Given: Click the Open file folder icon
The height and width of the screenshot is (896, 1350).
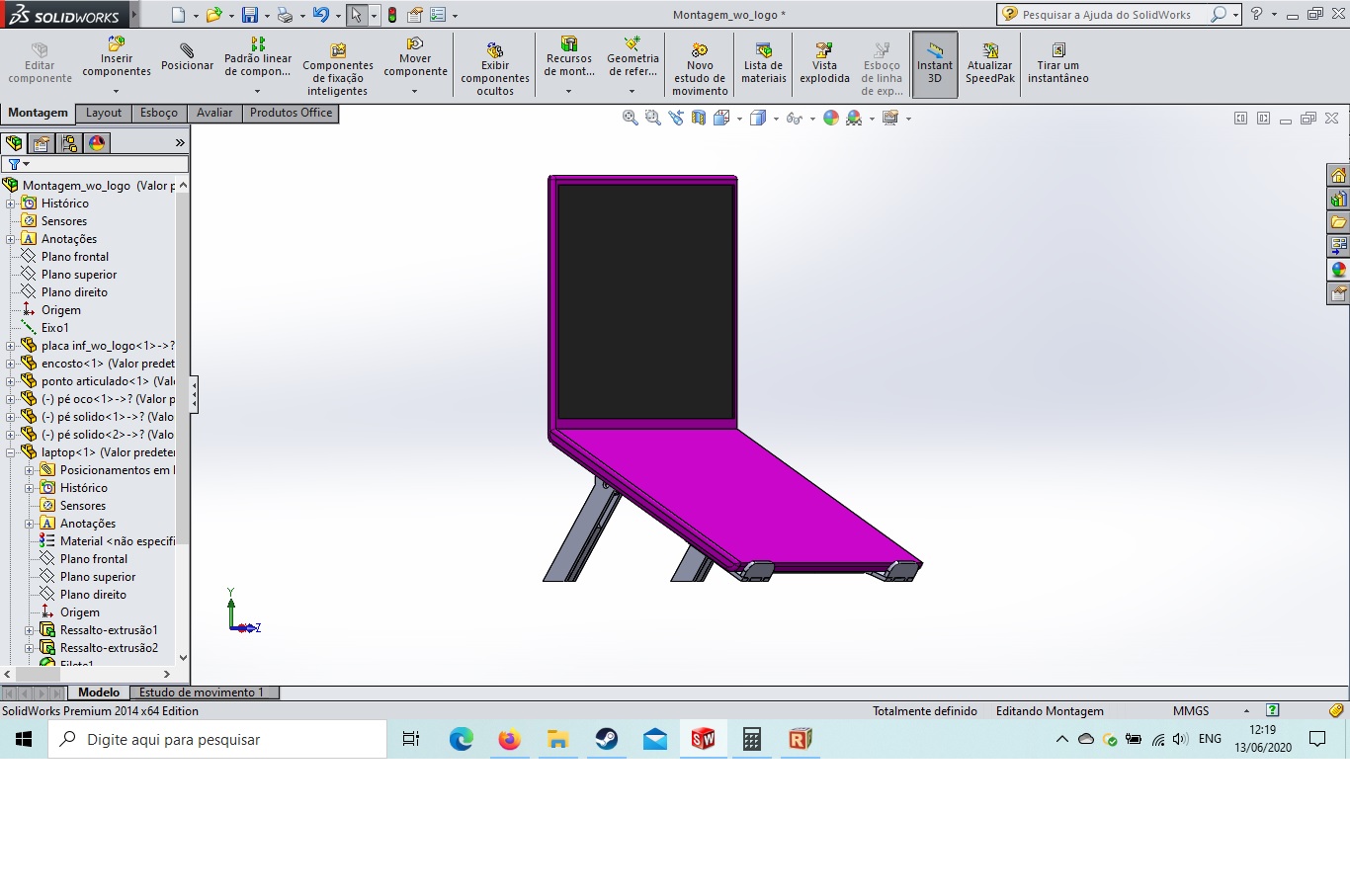Looking at the screenshot, I should (212, 15).
